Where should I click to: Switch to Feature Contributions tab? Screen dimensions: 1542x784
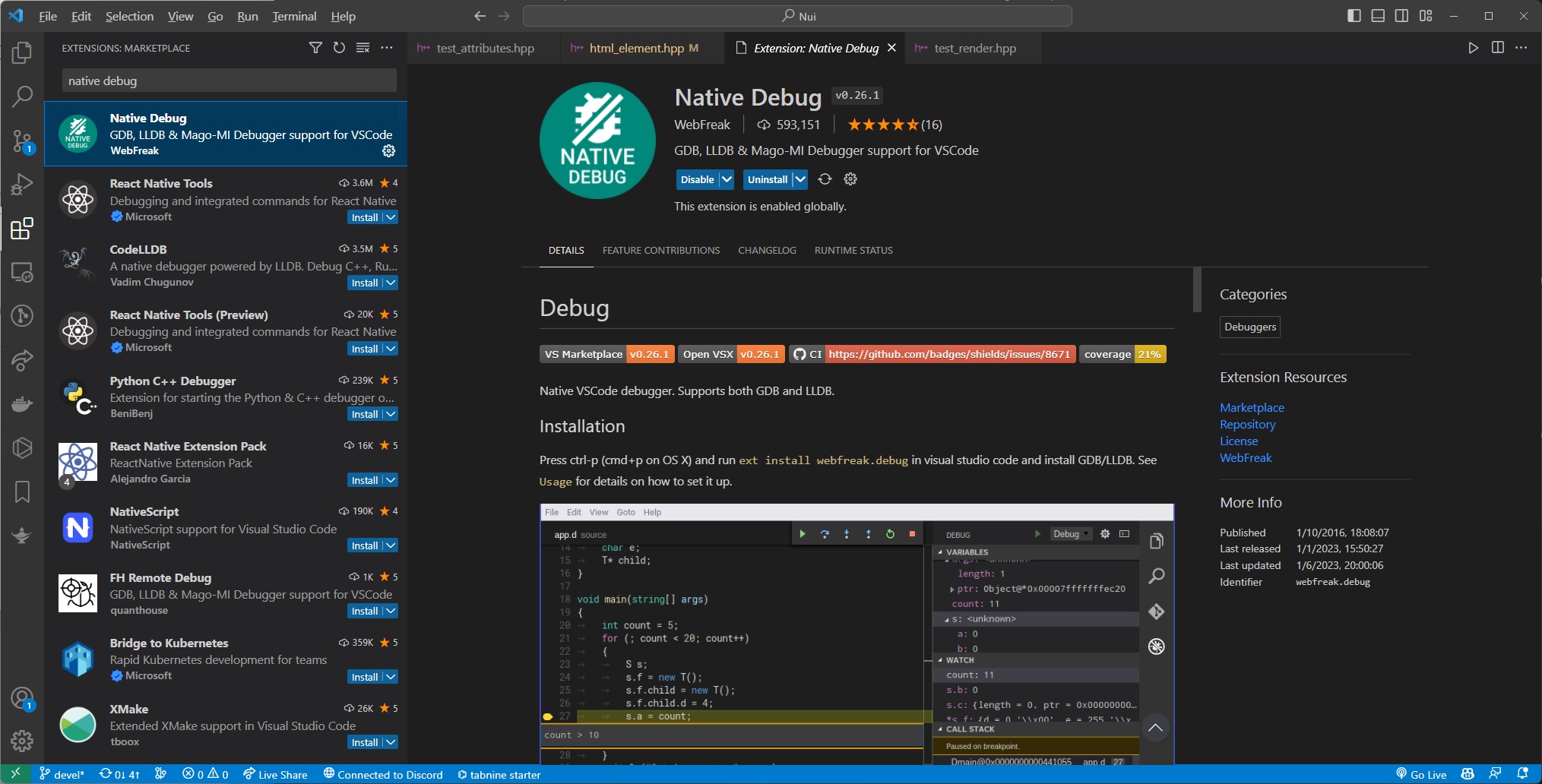point(661,250)
